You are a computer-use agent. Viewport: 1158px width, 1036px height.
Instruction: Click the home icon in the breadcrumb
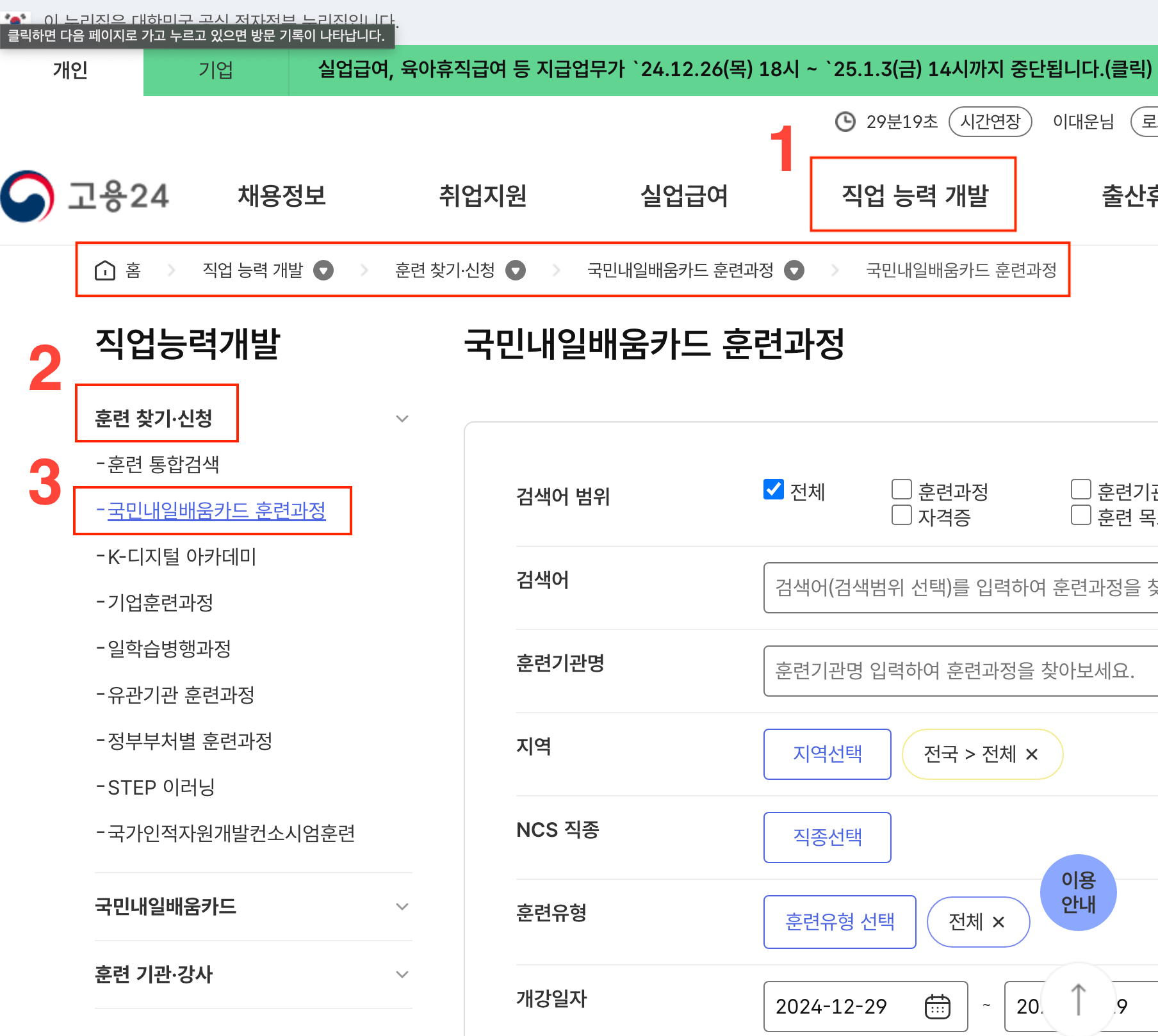click(x=106, y=270)
